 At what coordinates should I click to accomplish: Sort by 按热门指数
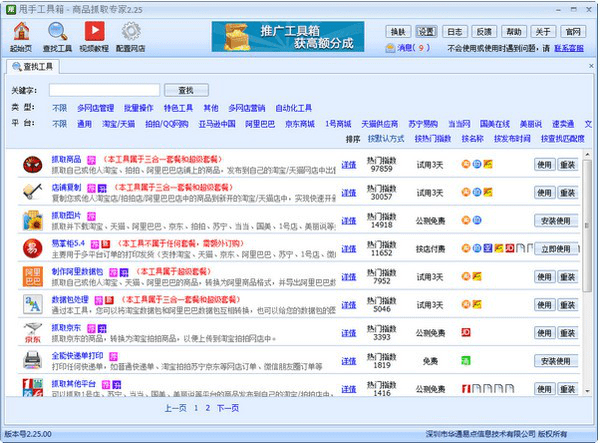(x=433, y=138)
